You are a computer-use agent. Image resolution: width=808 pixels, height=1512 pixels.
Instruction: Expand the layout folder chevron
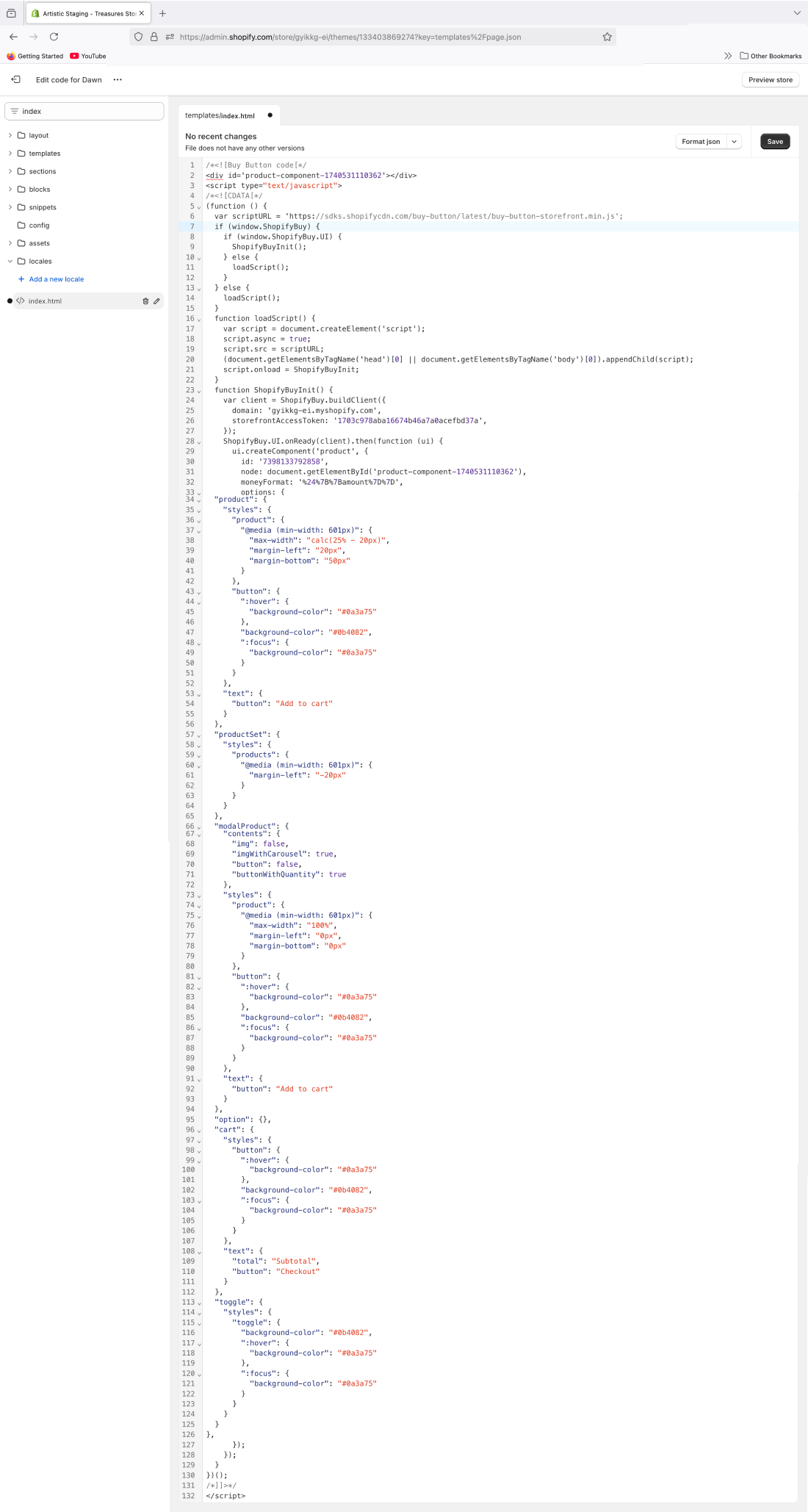pos(10,135)
